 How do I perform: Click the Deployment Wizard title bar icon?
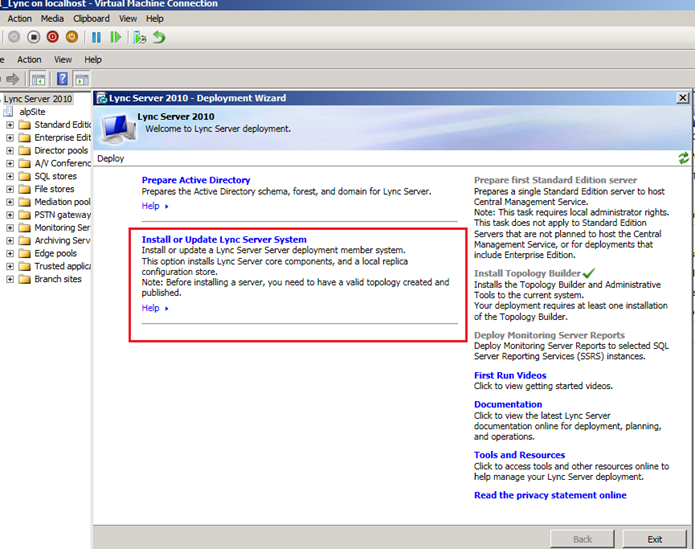pyautogui.click(x=102, y=98)
